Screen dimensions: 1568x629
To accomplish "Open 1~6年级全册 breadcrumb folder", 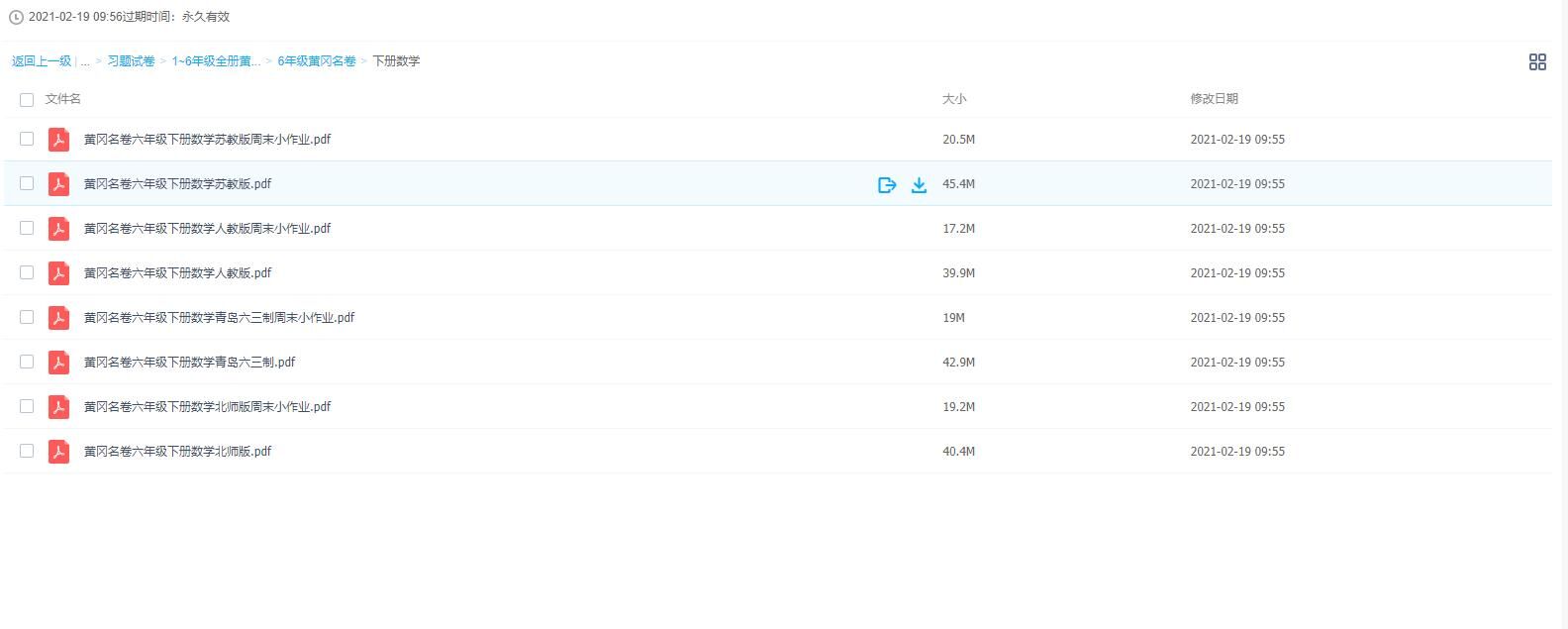I will point(216,61).
